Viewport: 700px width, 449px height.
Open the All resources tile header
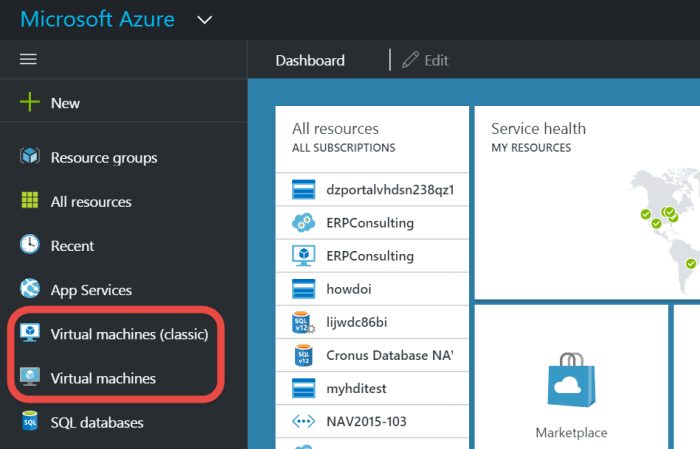372,138
